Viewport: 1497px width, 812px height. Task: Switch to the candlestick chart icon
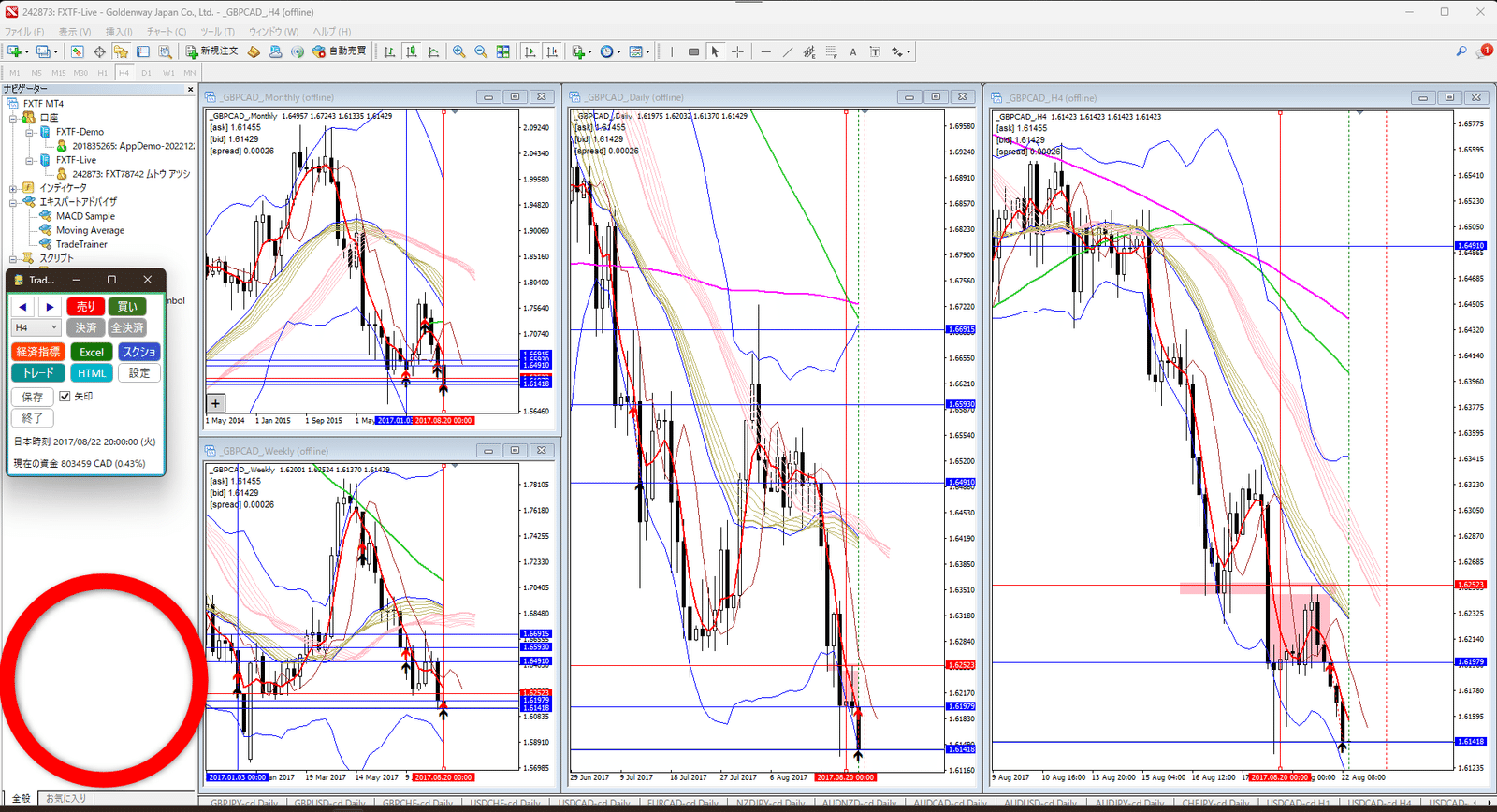click(x=412, y=51)
